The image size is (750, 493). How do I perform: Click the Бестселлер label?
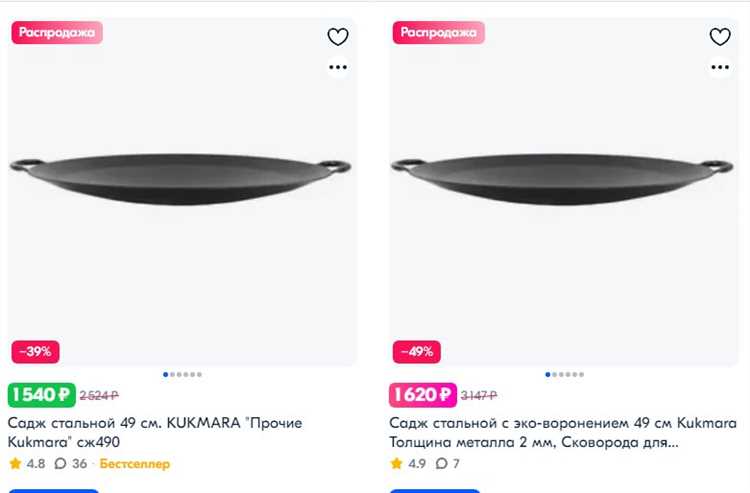[135, 464]
